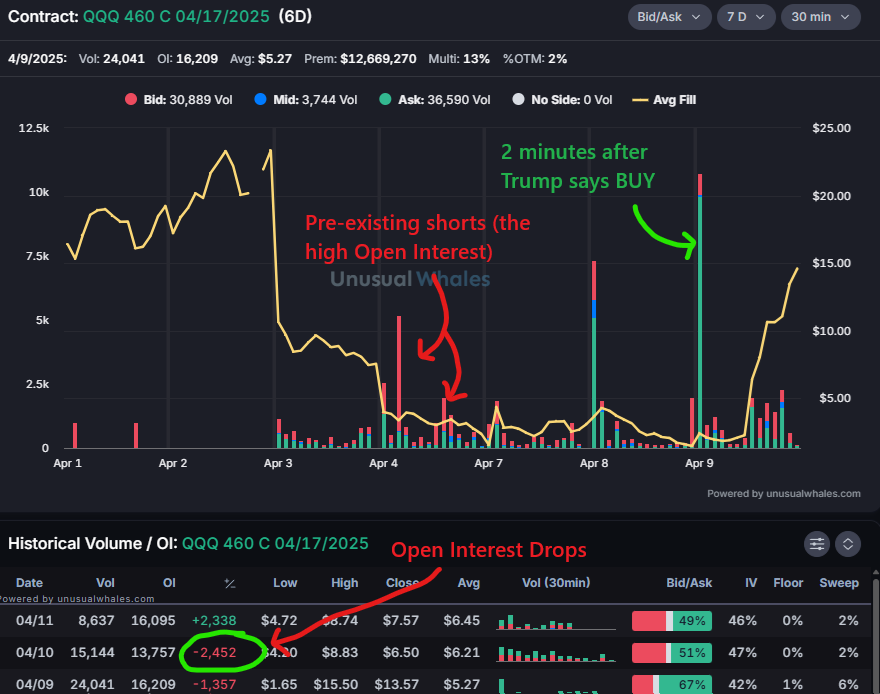Collapse the Historical Volume panel icon

tap(848, 544)
